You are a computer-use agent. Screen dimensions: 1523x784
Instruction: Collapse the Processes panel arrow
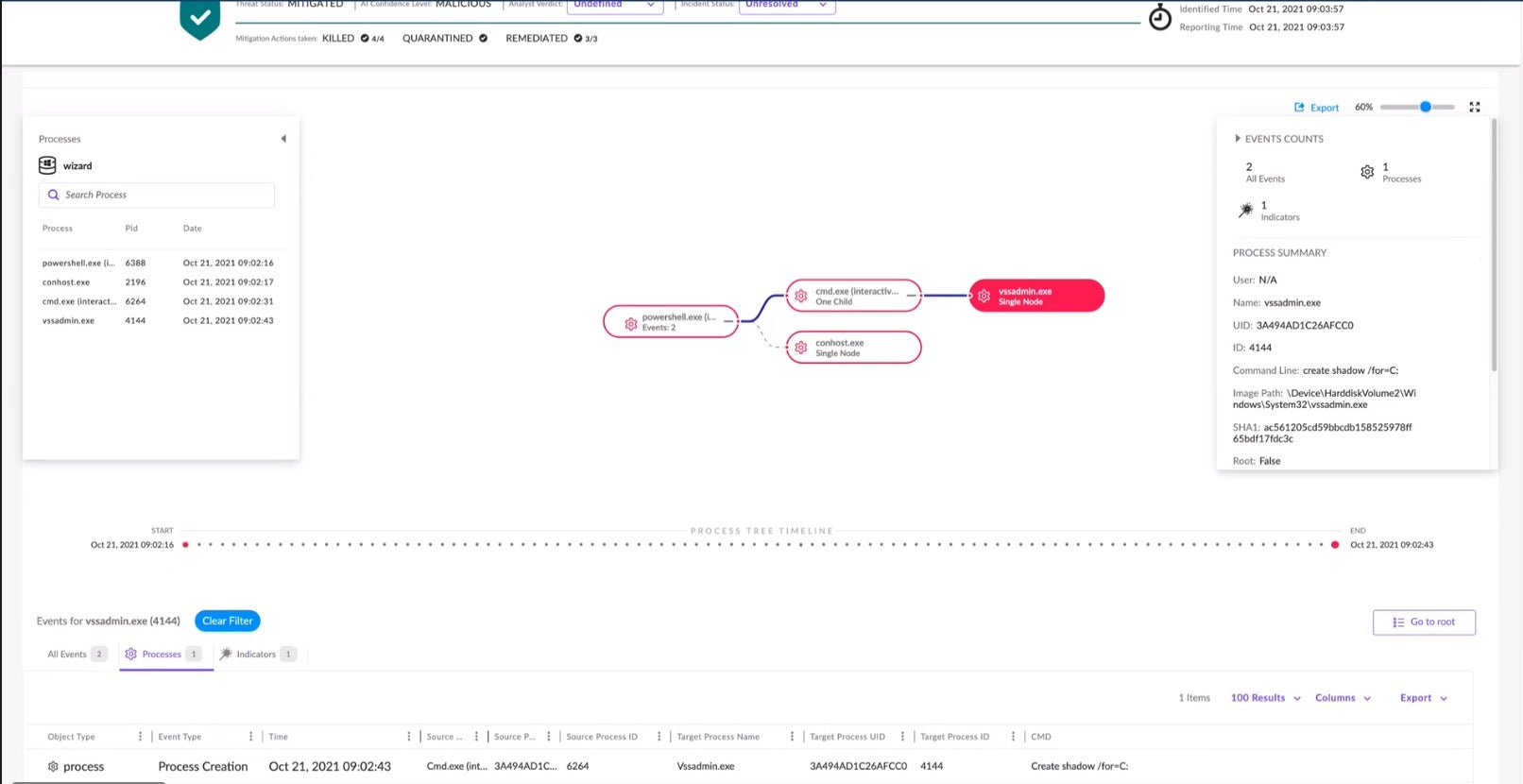click(283, 139)
